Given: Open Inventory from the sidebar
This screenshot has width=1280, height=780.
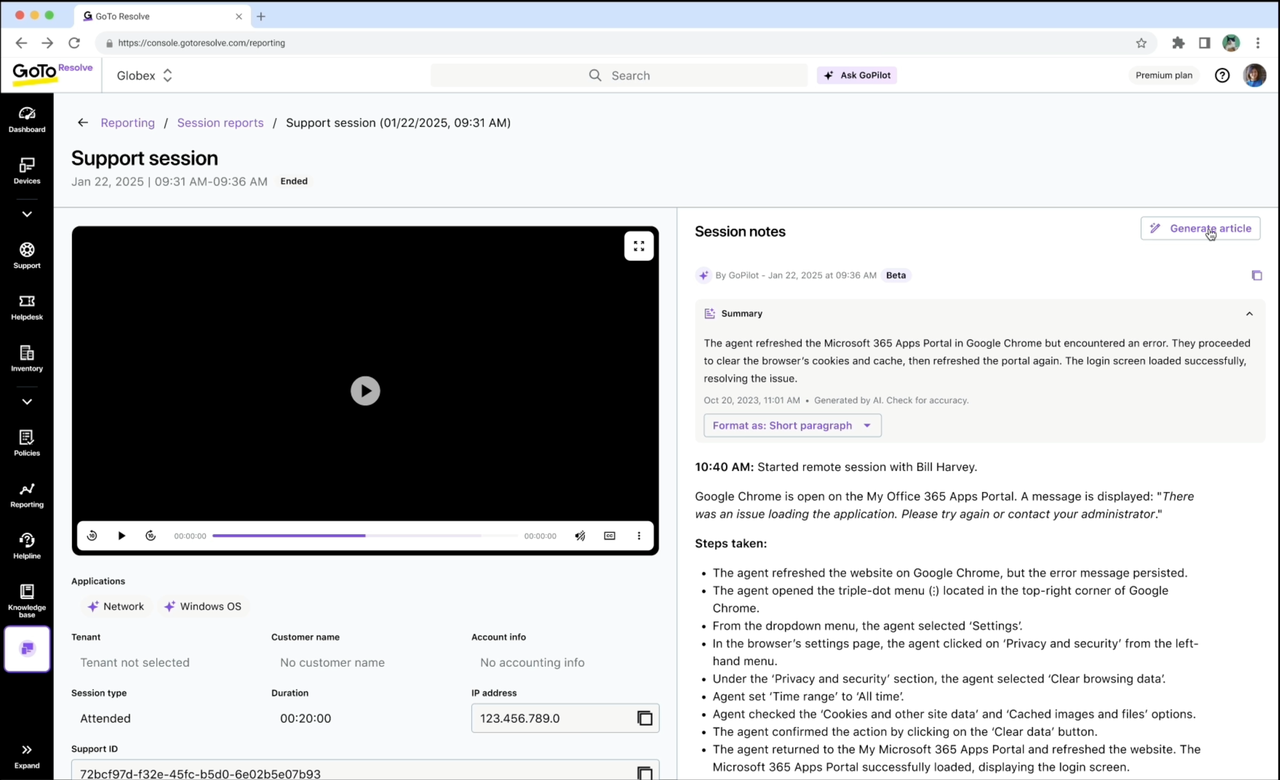Looking at the screenshot, I should point(27,359).
